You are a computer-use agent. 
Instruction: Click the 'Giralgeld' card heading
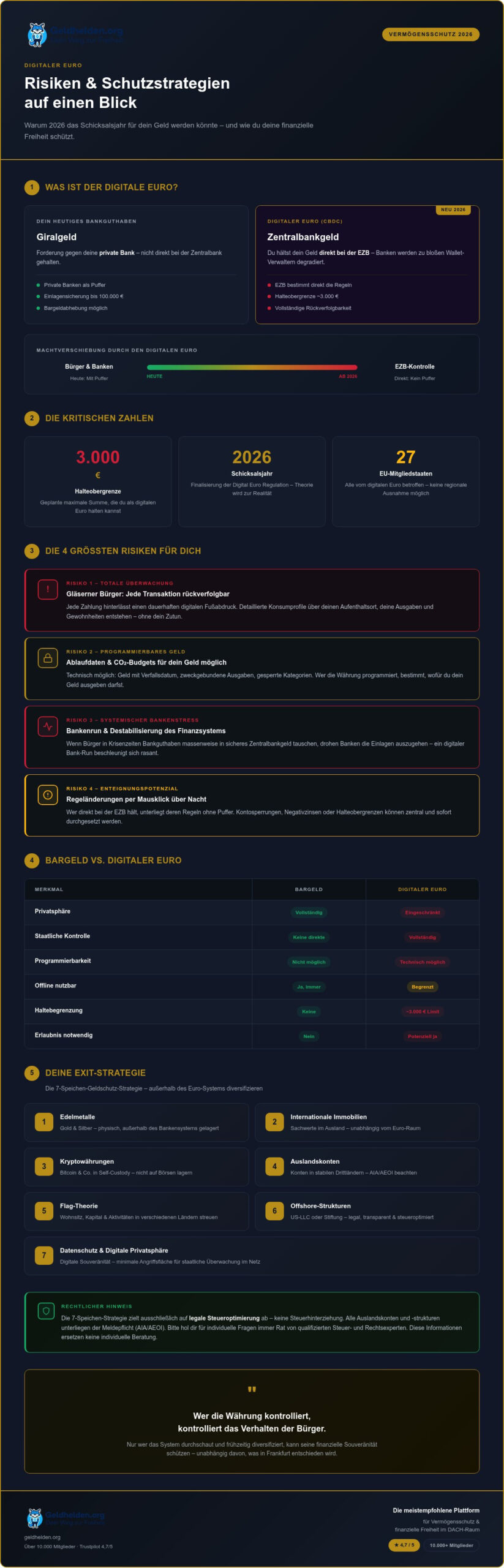[56, 237]
